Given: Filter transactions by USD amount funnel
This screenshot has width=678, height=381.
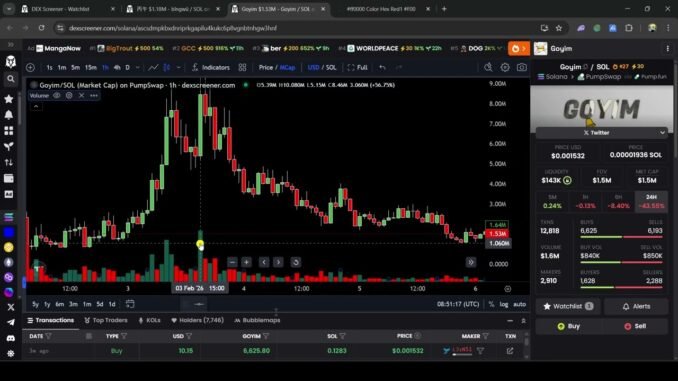Looking at the screenshot, I should (x=189, y=336).
